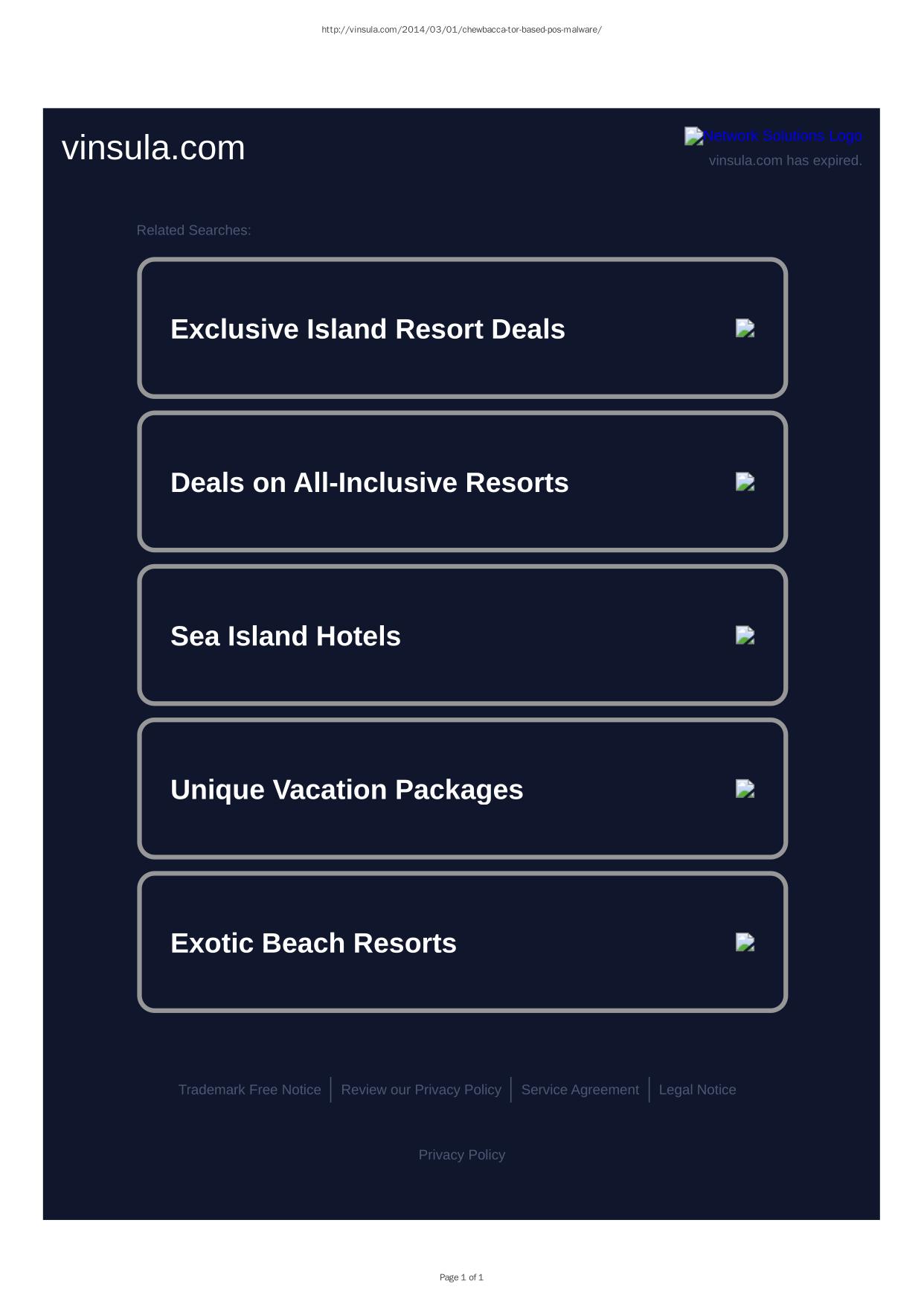This screenshot has height=1307, width=924.
Task: Open Exclusive Island Resort Deals search result
Action: [368, 329]
